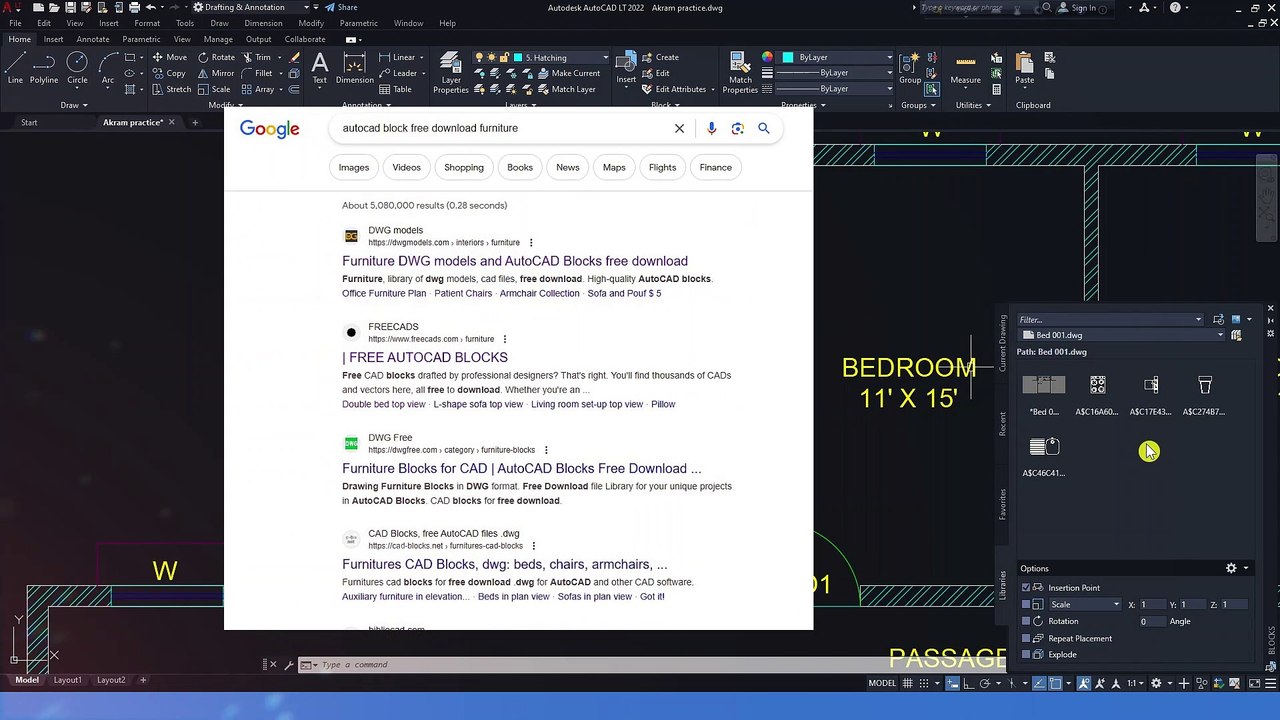Clear the Google search box
This screenshot has width=1280, height=720.
pos(679,128)
